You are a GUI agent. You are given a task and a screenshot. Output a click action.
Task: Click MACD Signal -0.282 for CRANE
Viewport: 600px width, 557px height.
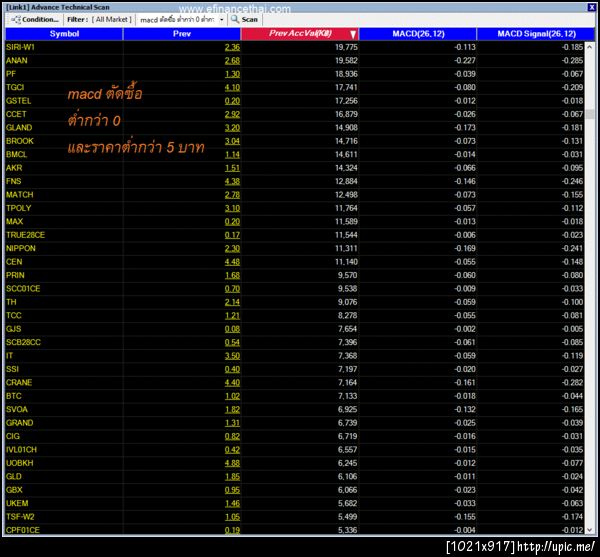pyautogui.click(x=572, y=383)
